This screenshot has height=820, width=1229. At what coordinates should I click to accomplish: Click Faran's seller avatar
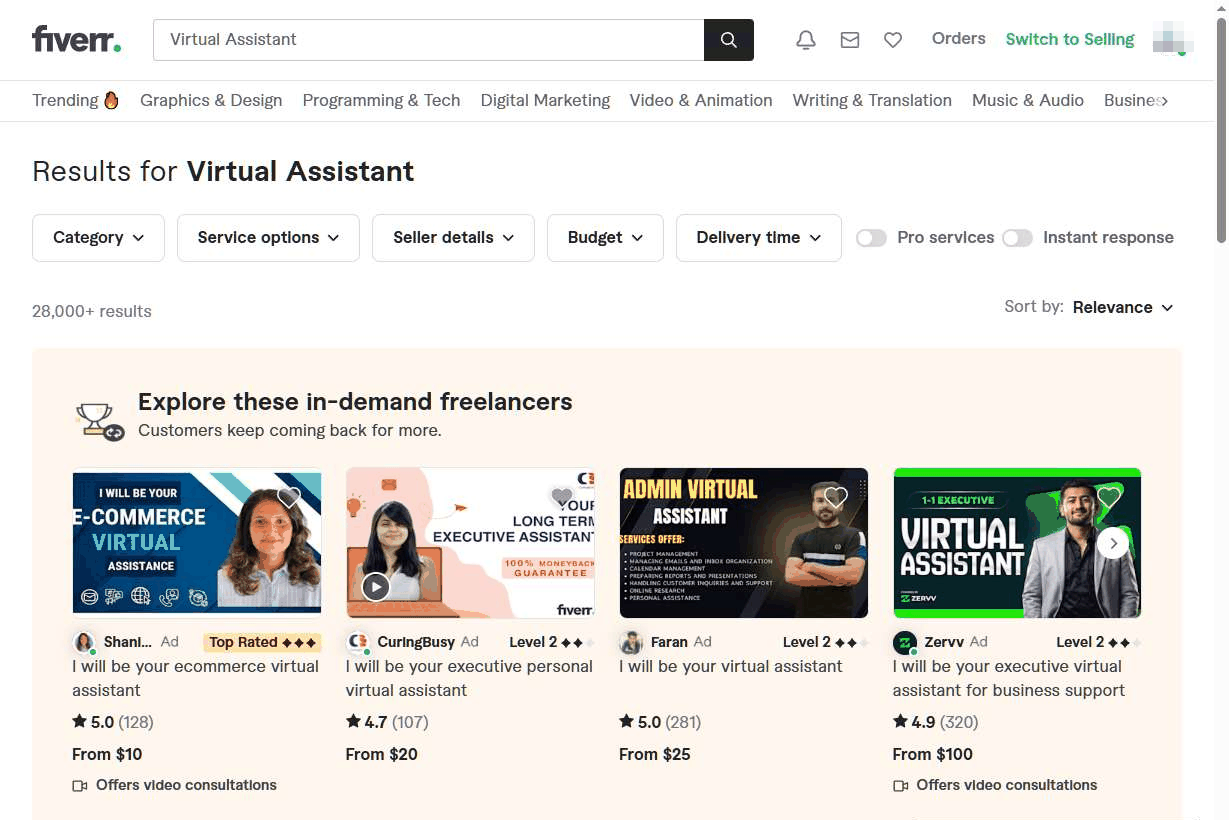(631, 642)
